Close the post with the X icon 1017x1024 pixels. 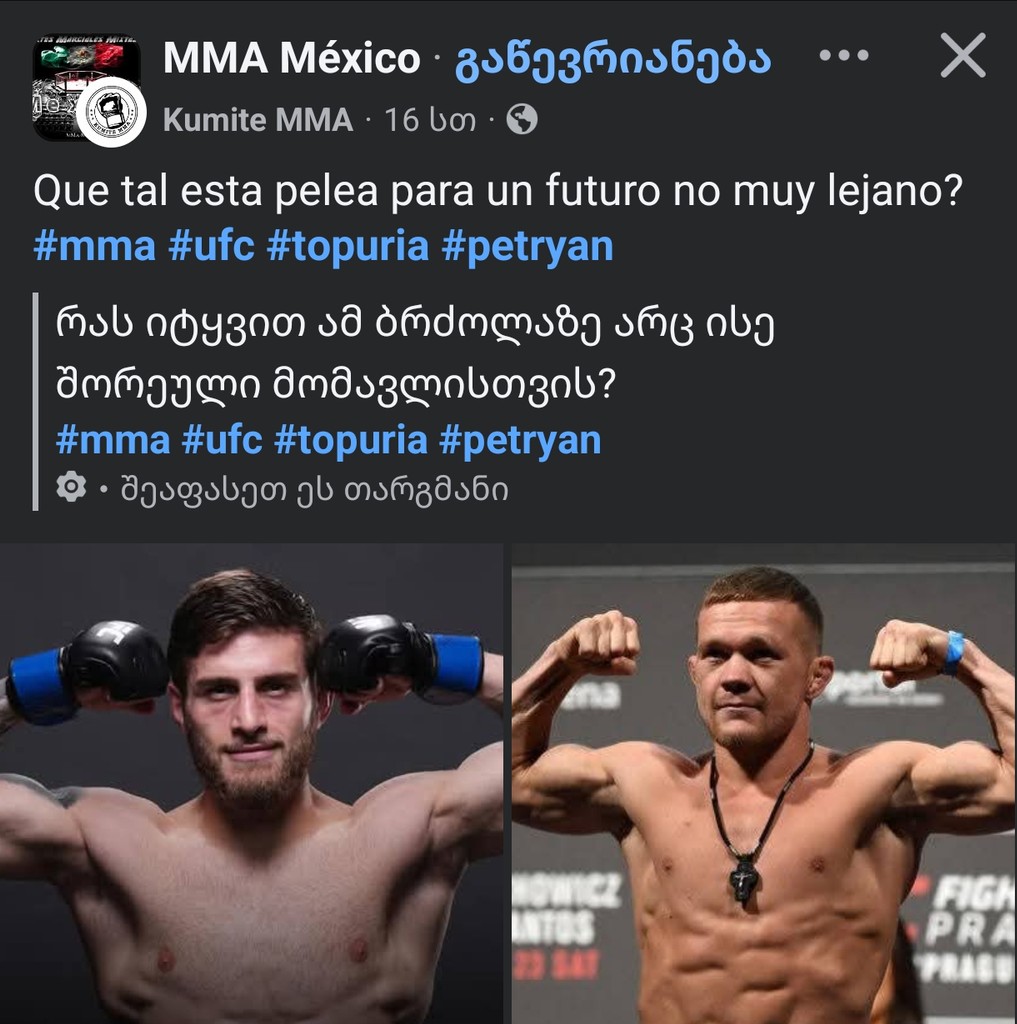click(x=963, y=56)
